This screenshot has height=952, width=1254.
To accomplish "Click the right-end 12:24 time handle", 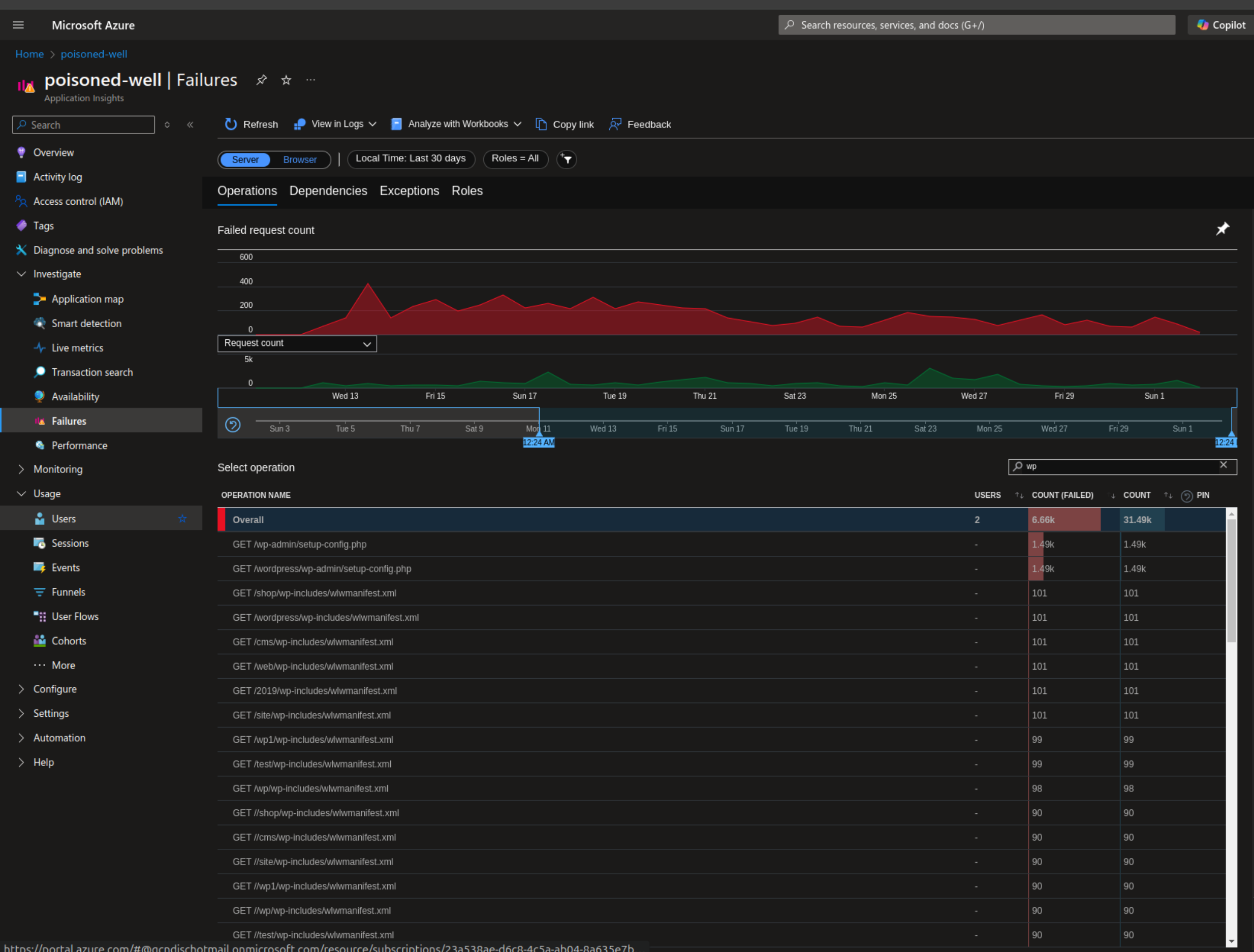I will click(x=1226, y=442).
